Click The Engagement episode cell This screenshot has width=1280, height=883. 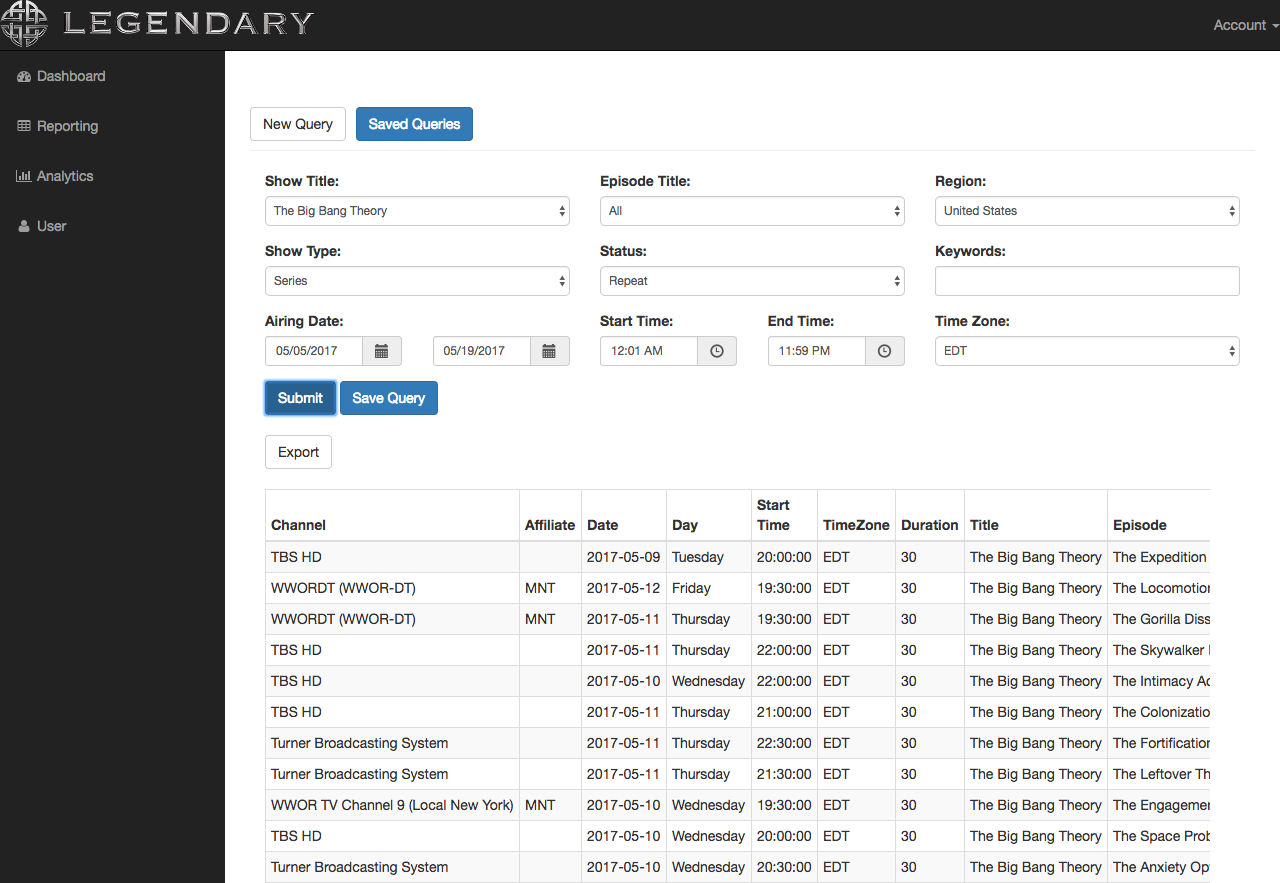[x=1159, y=805]
